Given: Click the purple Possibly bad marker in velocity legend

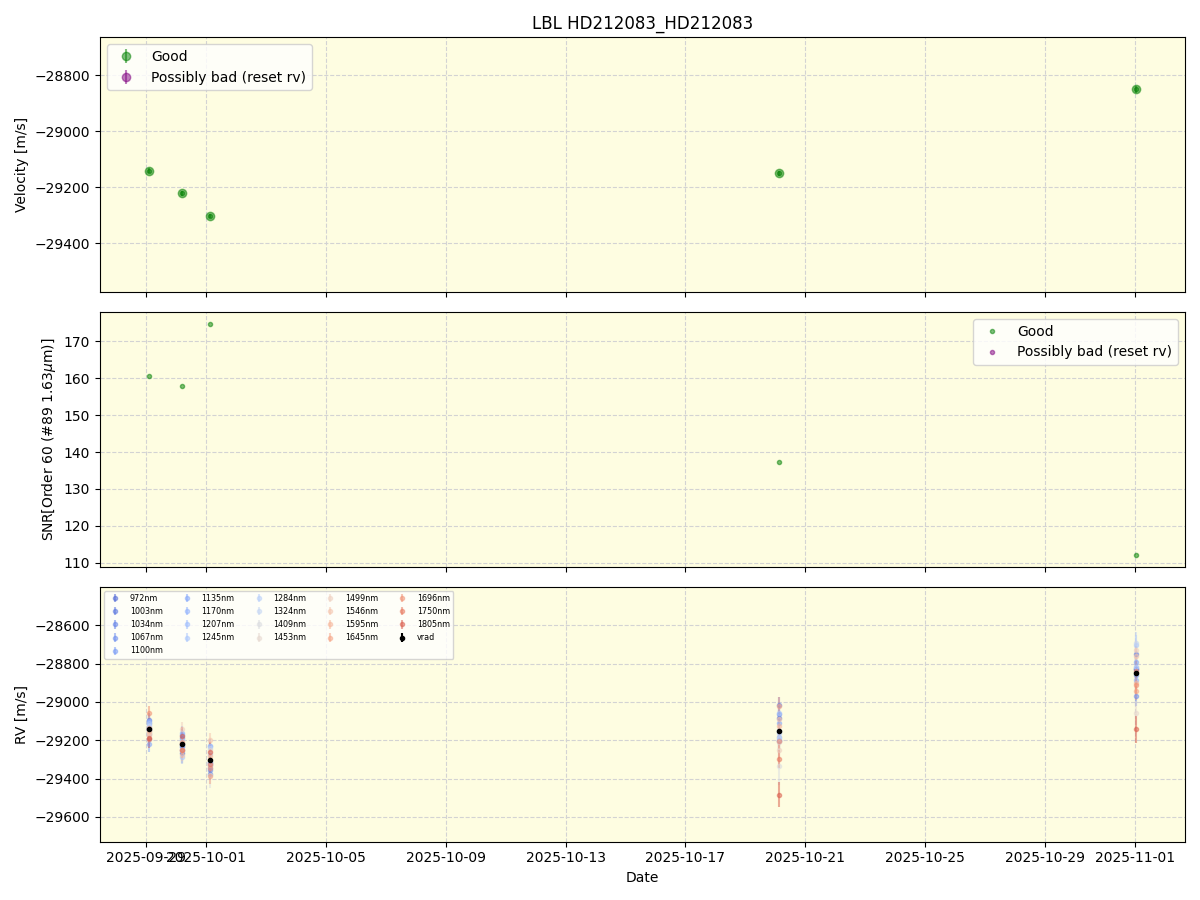Looking at the screenshot, I should 126,77.
